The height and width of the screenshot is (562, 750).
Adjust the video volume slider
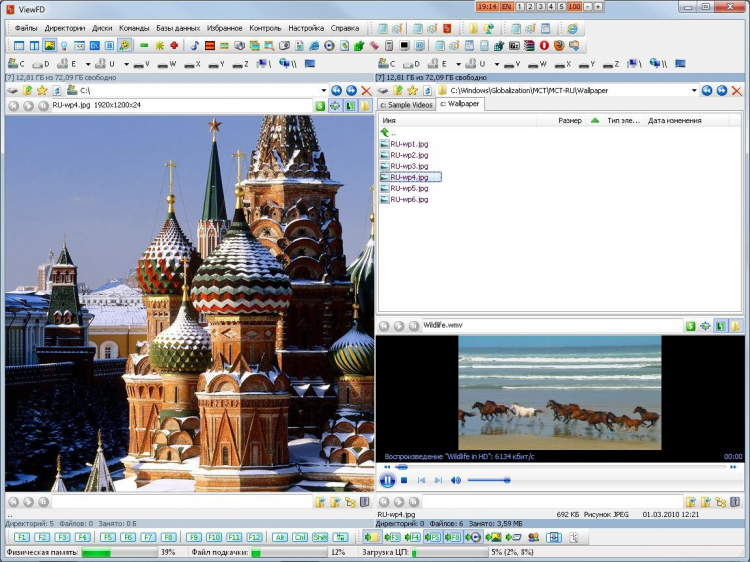point(489,480)
